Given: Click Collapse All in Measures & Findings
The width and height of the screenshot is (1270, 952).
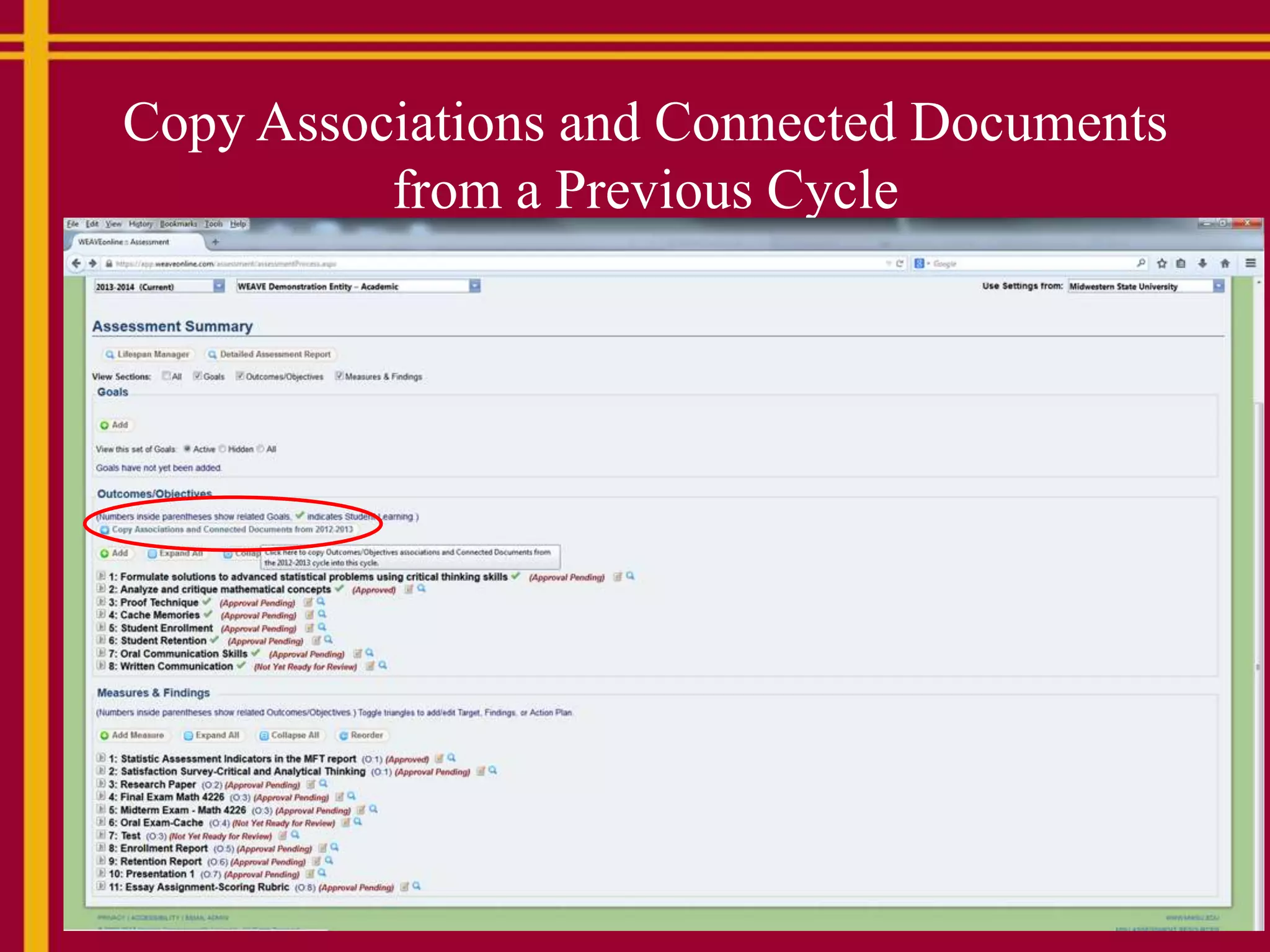Looking at the screenshot, I should click(290, 735).
